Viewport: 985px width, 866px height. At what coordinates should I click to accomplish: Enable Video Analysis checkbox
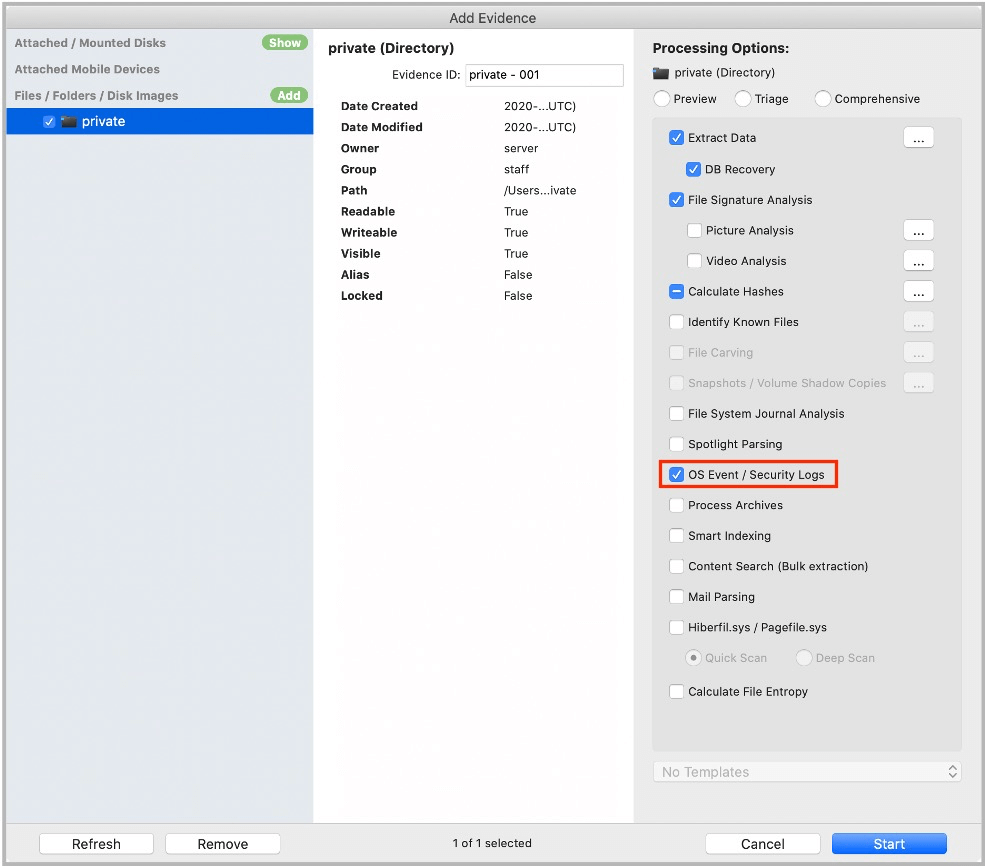(x=694, y=261)
